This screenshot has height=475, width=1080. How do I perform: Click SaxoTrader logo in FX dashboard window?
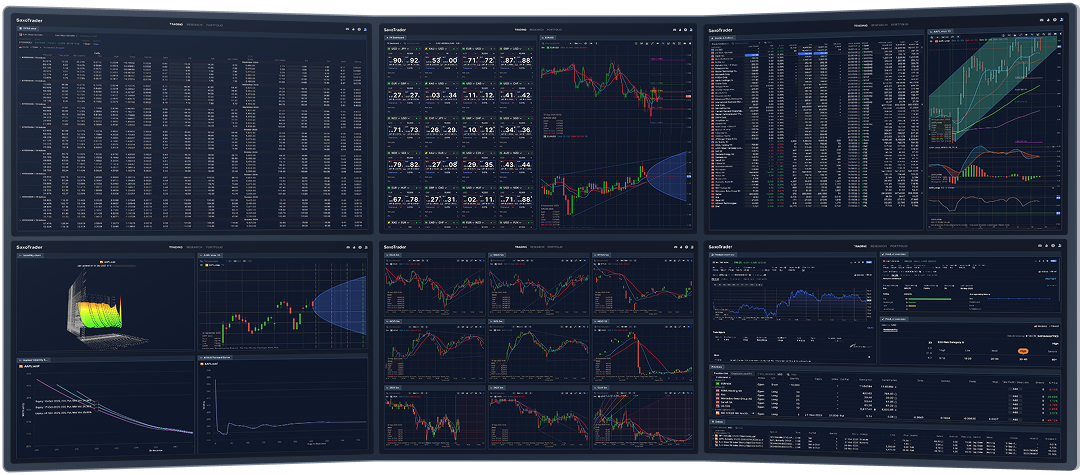tap(397, 30)
